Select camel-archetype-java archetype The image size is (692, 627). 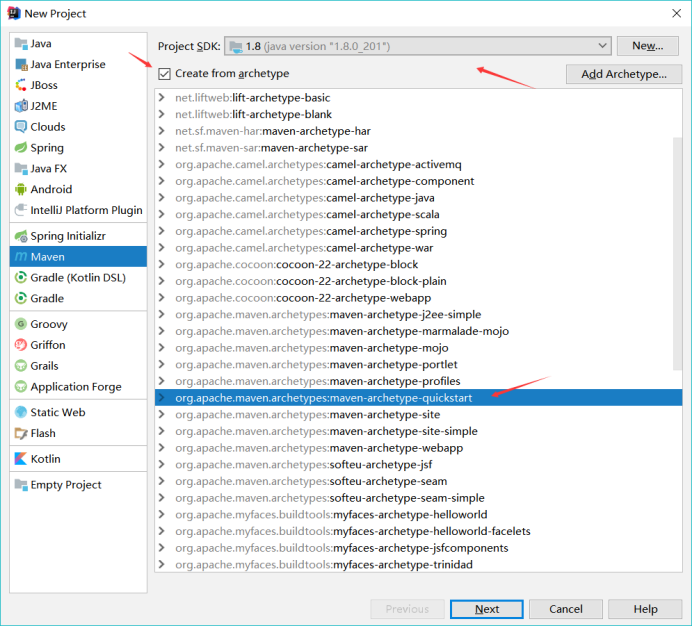[418, 198]
